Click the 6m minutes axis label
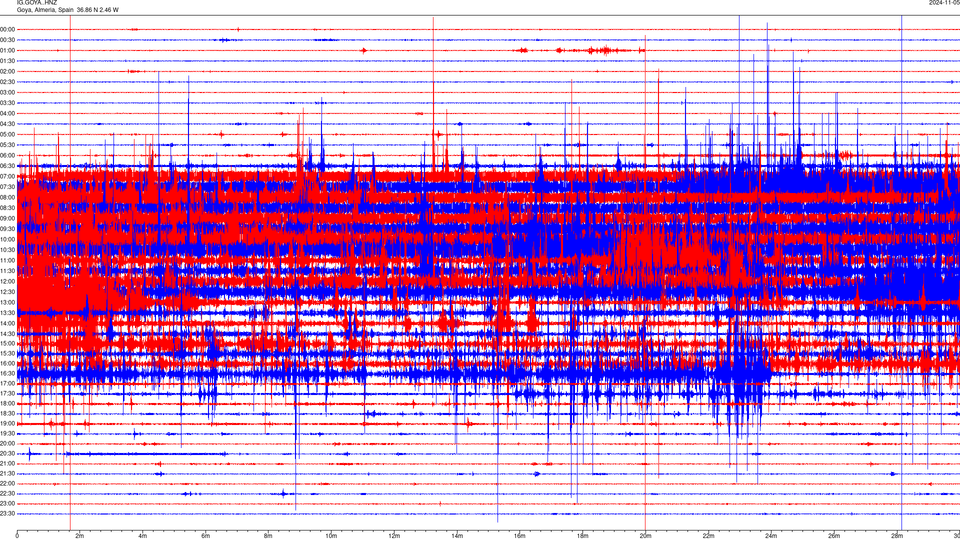Image resolution: width=960 pixels, height=540 pixels. coord(206,536)
